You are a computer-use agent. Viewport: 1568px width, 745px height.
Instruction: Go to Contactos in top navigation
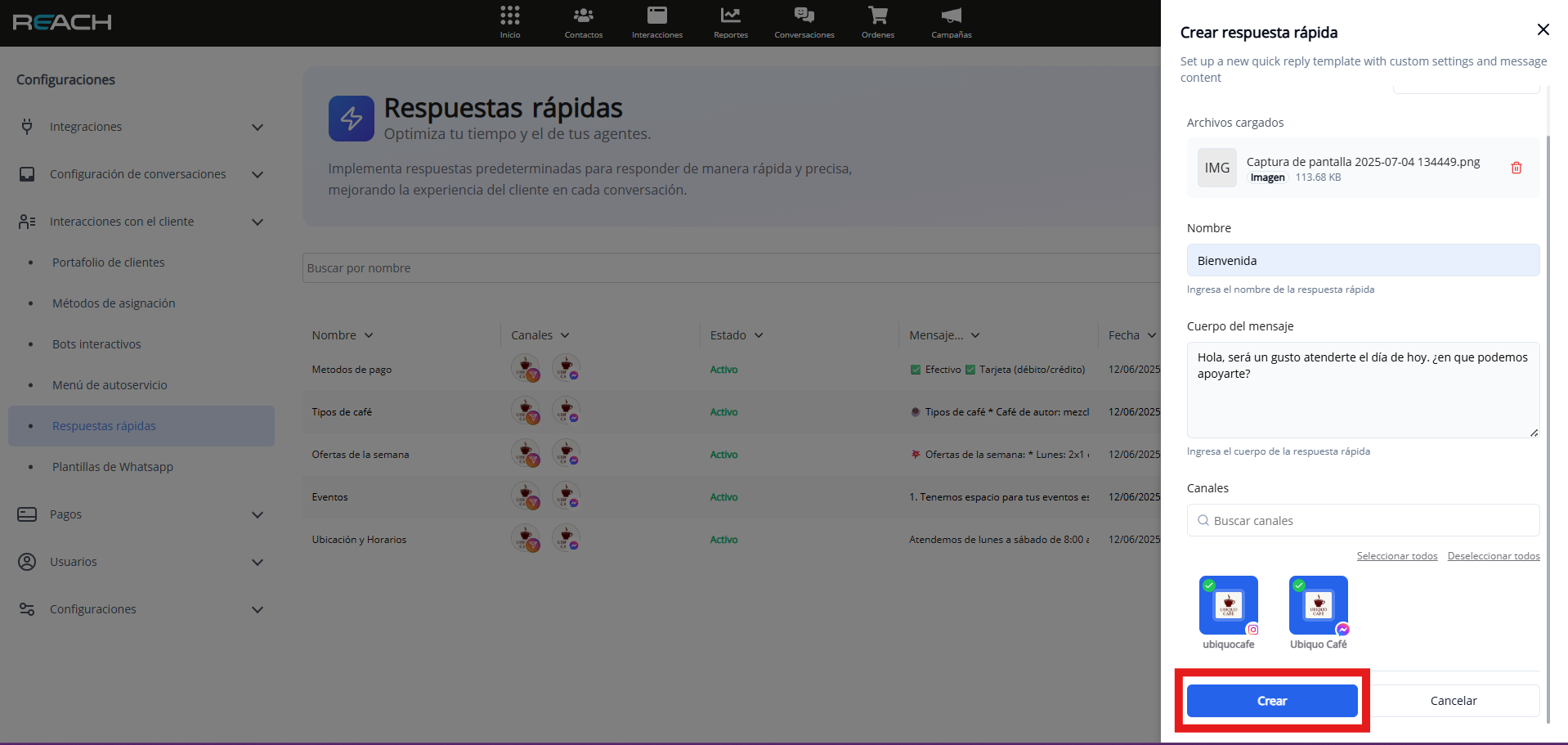(x=584, y=22)
